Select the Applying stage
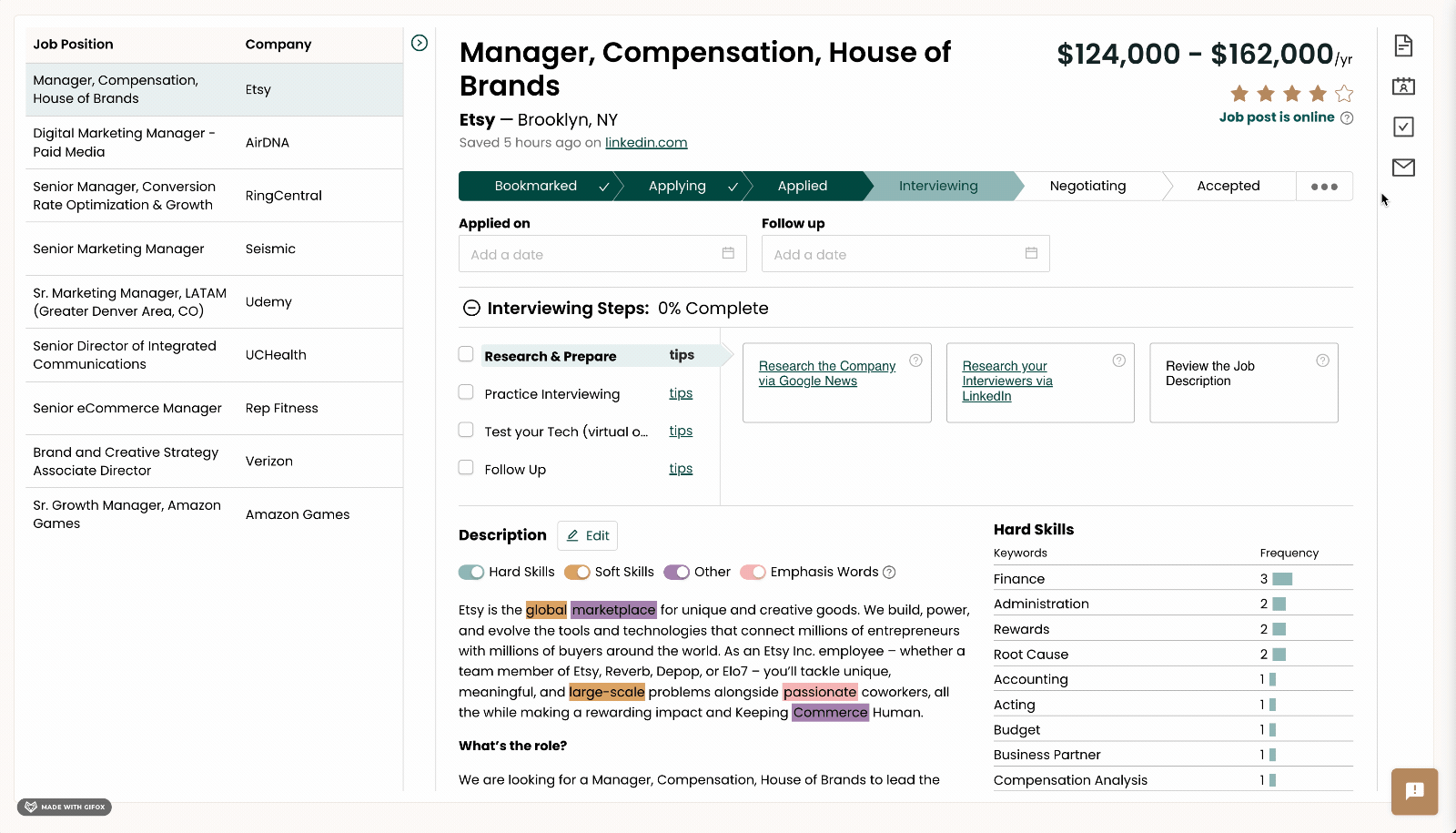The image size is (1456, 833). click(682, 186)
